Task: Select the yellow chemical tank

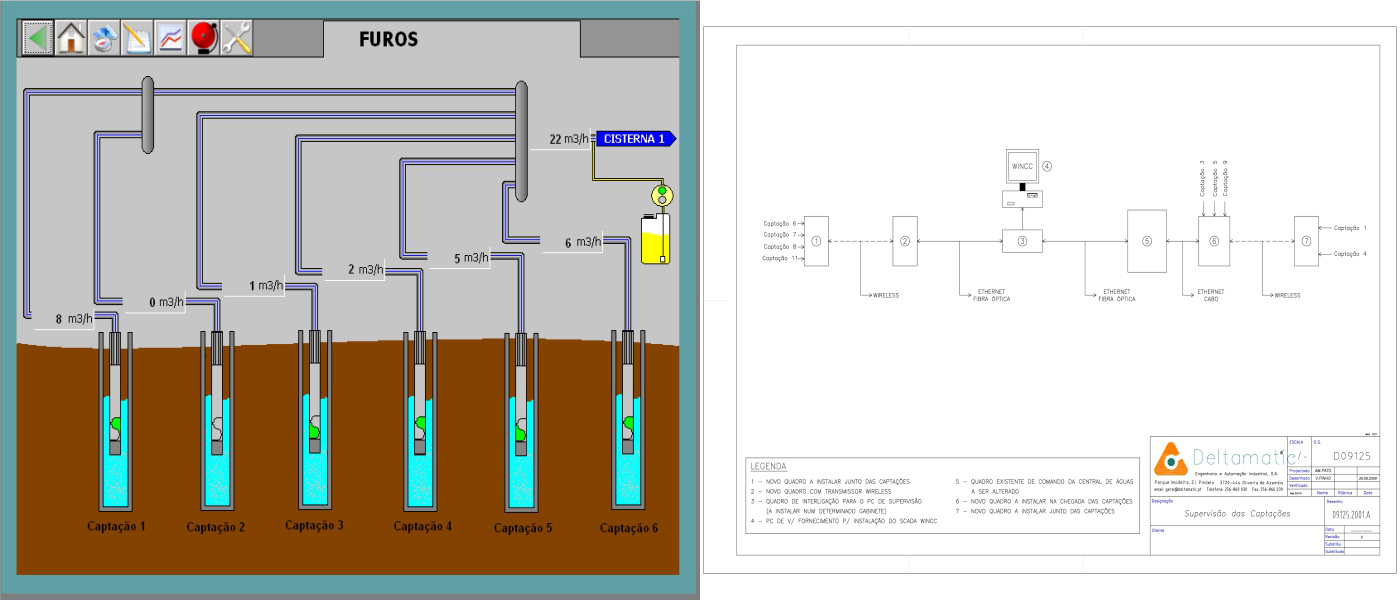Action: pos(656,240)
